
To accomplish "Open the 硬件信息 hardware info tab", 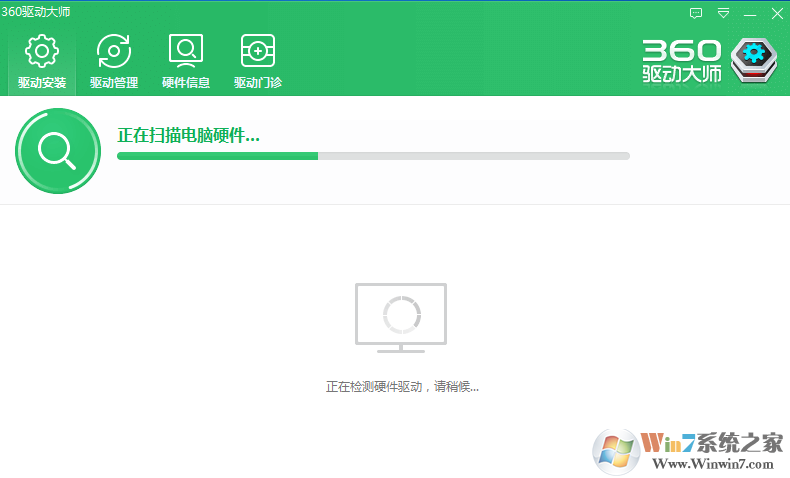I will [x=186, y=62].
